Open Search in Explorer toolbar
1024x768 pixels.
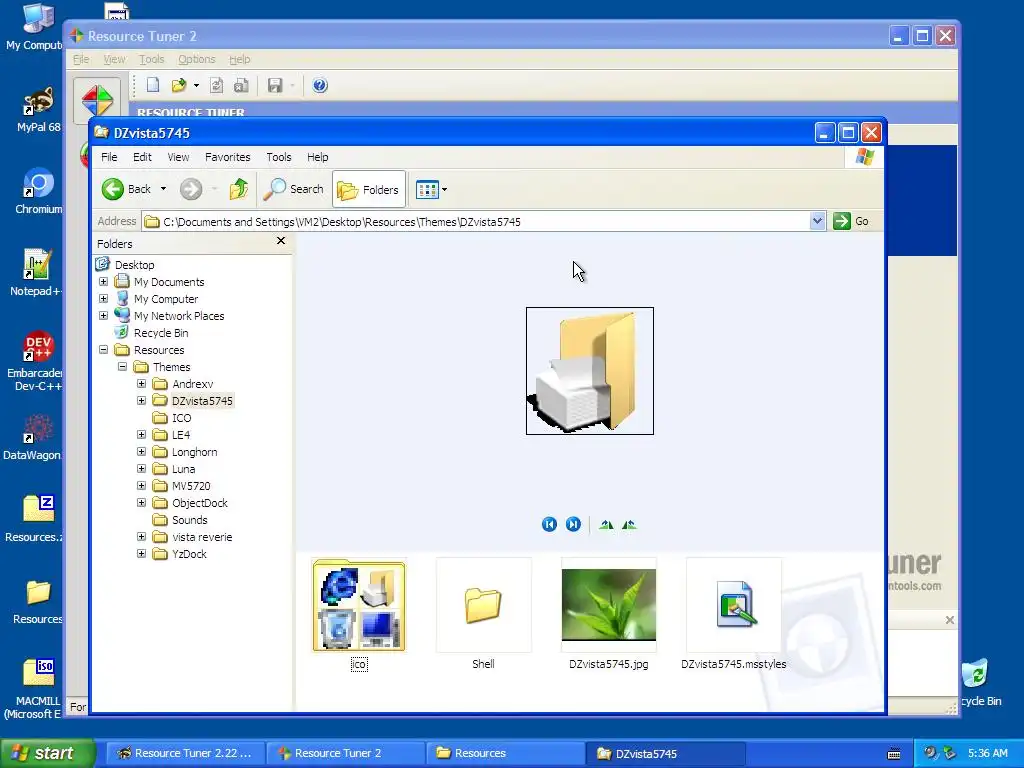[x=294, y=189]
